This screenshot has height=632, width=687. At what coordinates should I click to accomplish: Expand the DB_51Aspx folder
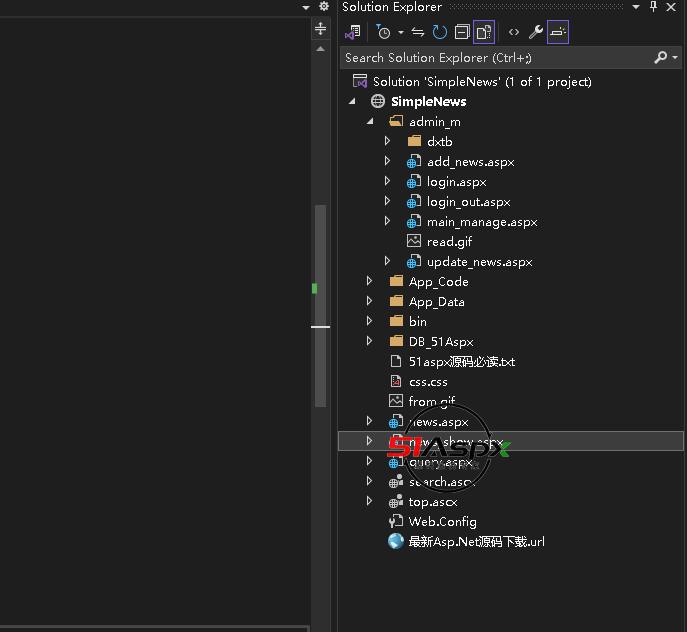click(x=369, y=341)
